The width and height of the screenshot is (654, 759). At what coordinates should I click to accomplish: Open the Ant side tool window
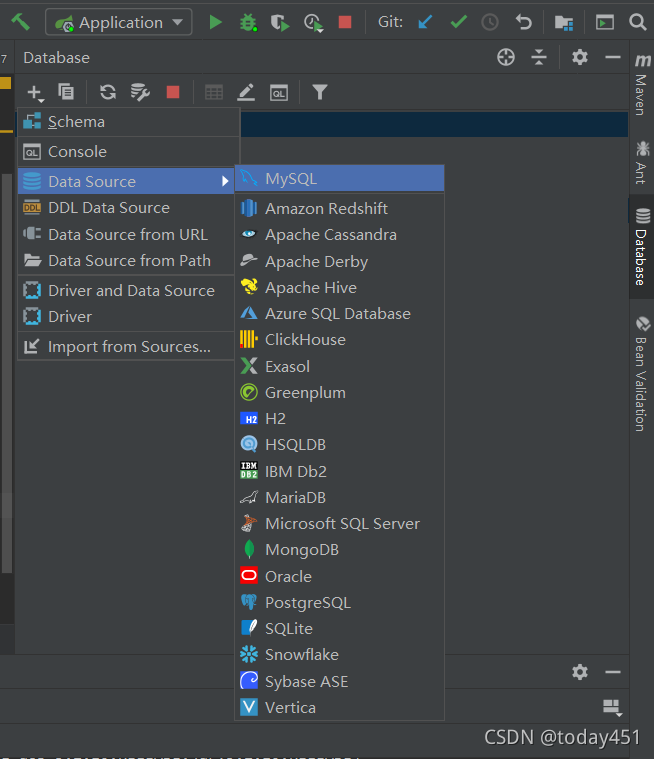coord(642,162)
